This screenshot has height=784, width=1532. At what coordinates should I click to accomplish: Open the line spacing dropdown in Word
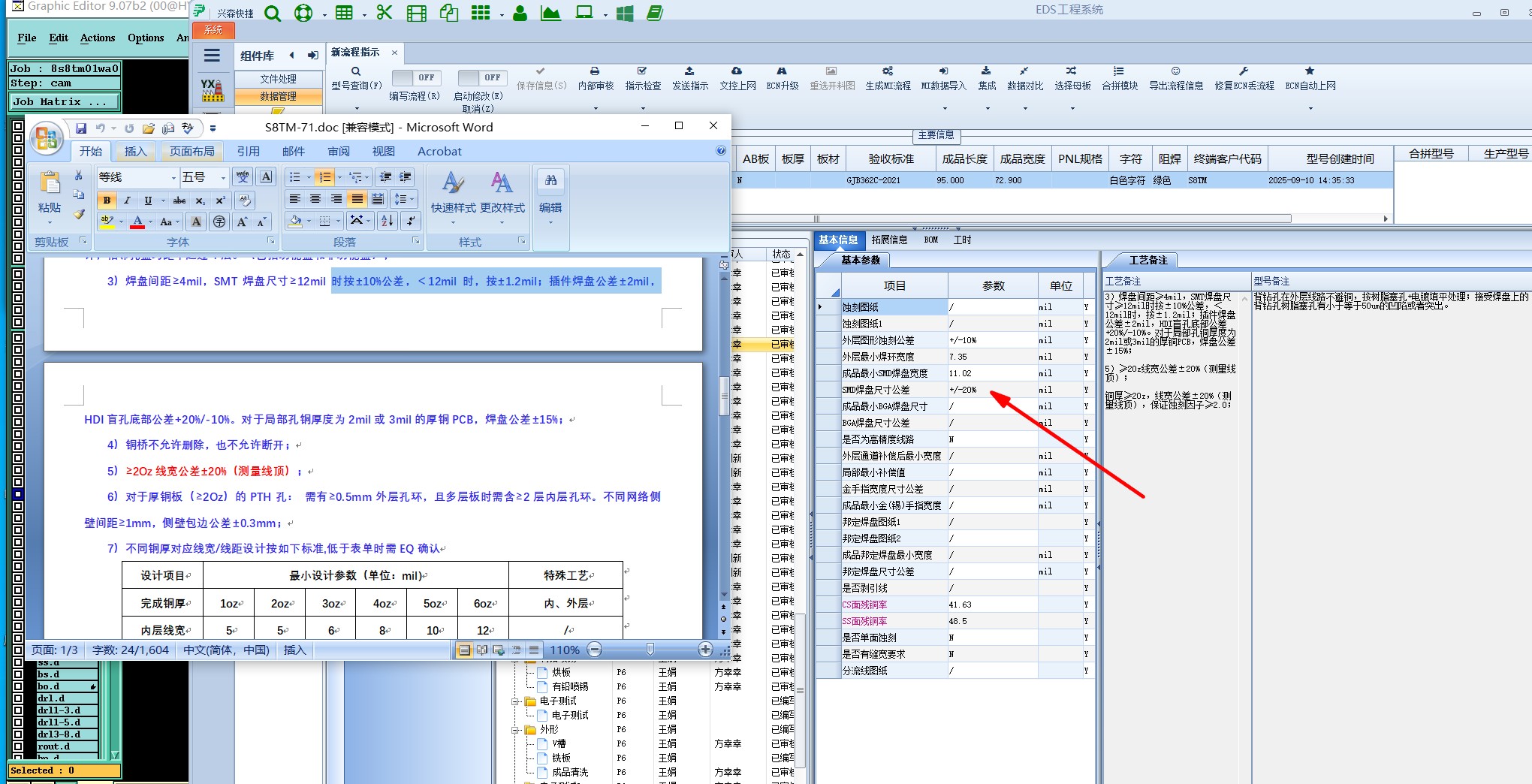click(x=403, y=199)
